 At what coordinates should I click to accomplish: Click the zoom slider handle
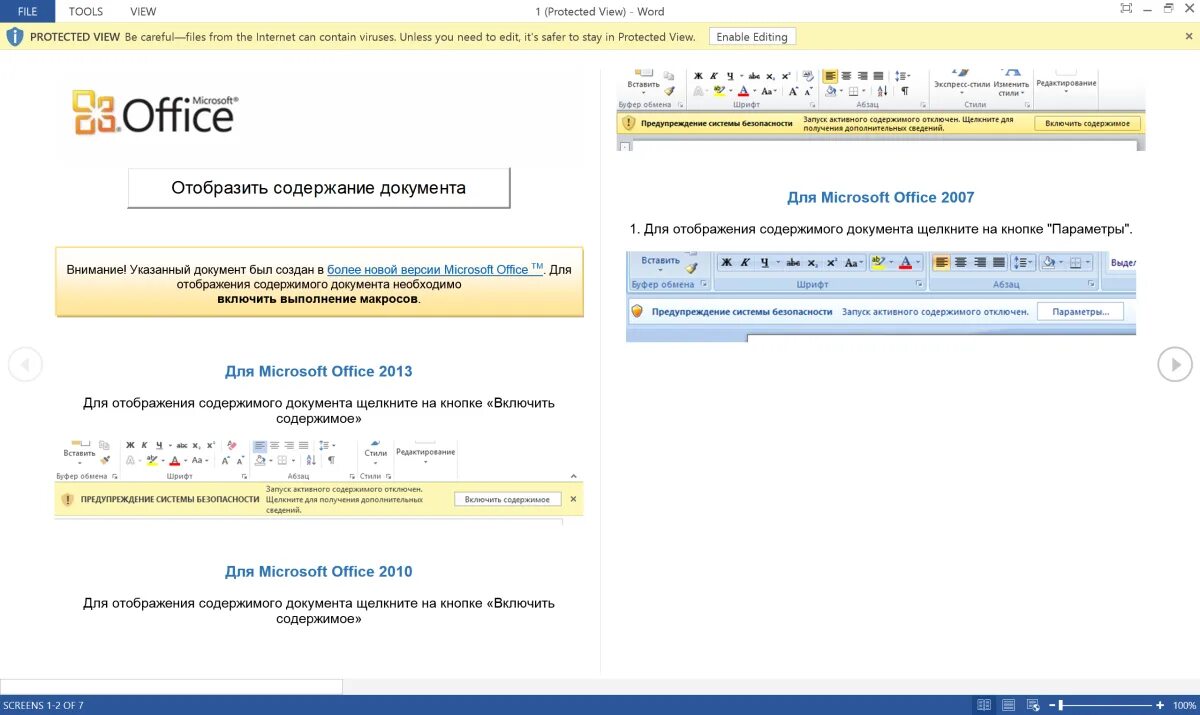1061,705
